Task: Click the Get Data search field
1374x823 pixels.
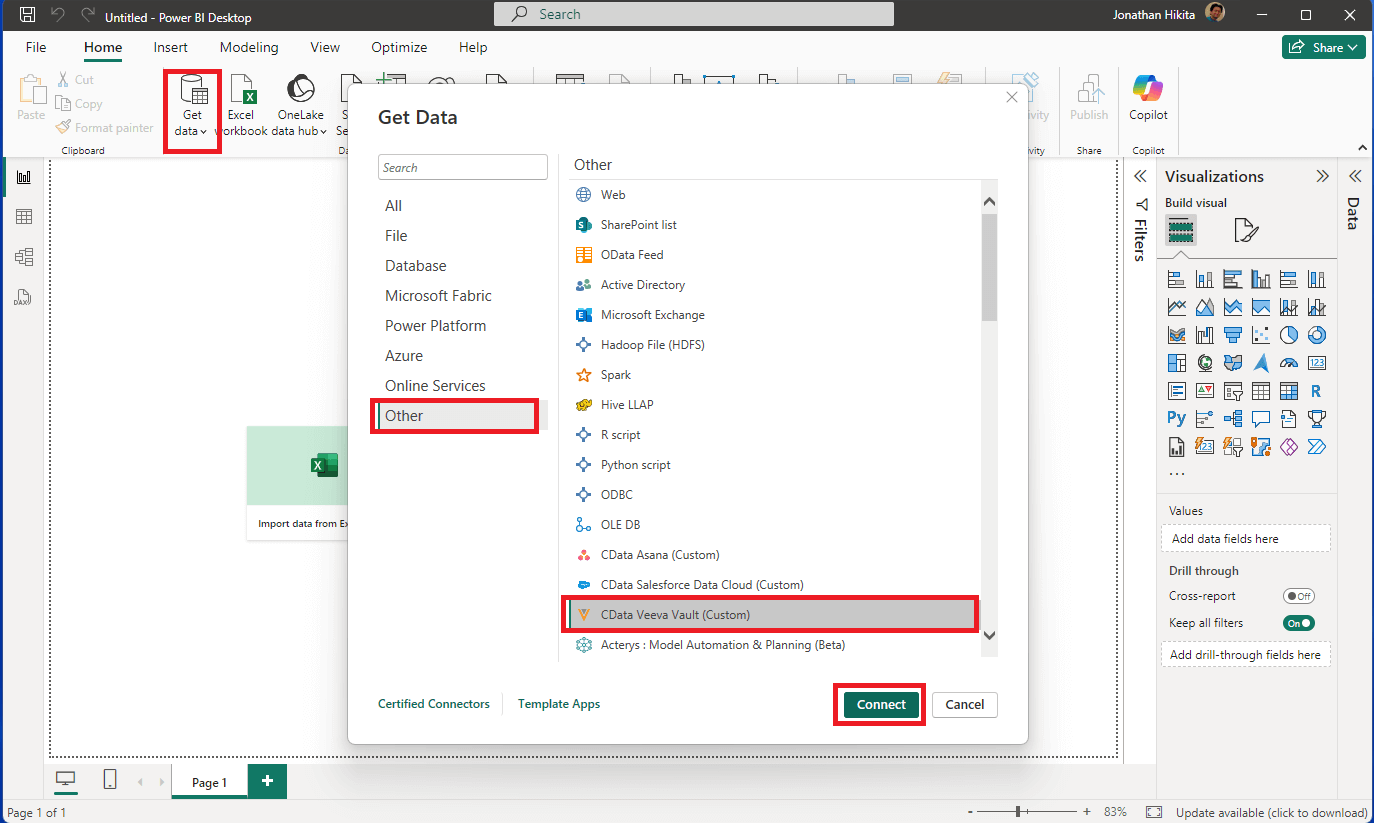Action: tap(463, 167)
